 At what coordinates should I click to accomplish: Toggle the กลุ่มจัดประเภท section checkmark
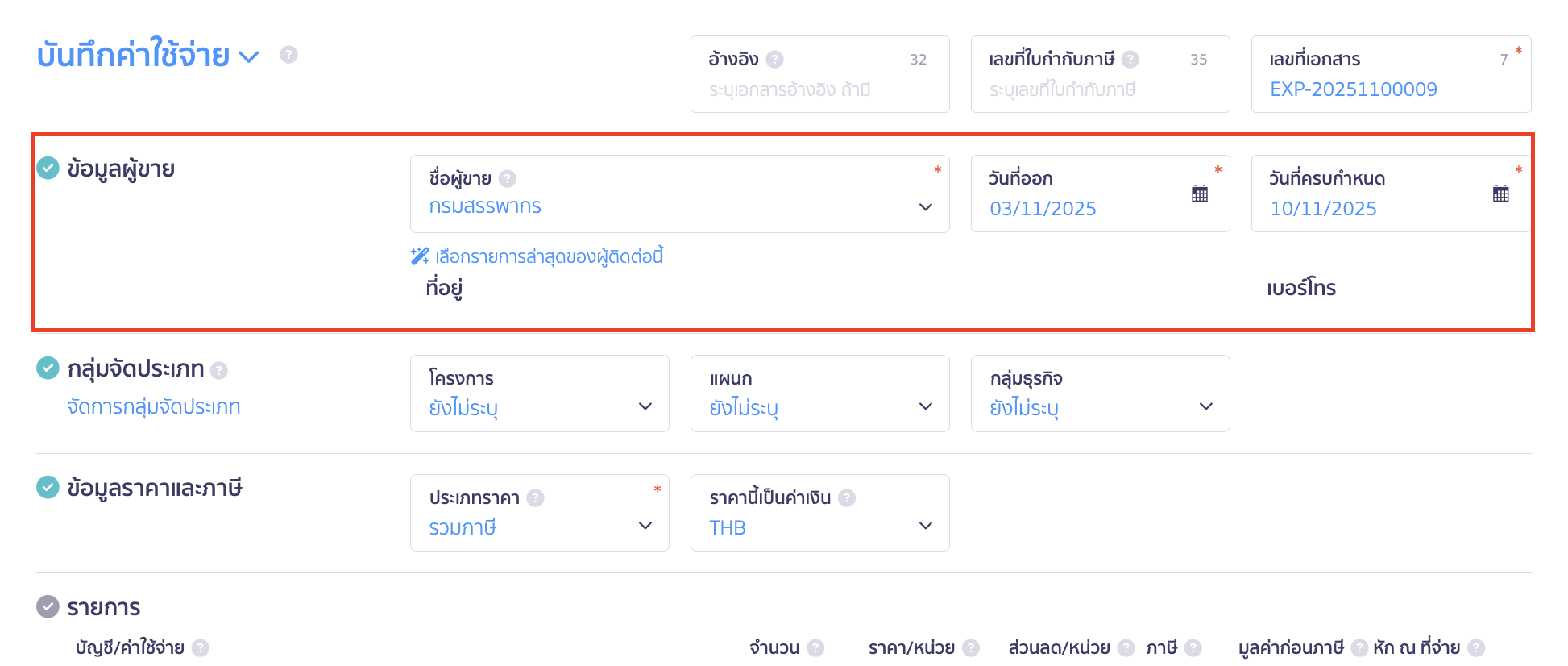[x=48, y=368]
